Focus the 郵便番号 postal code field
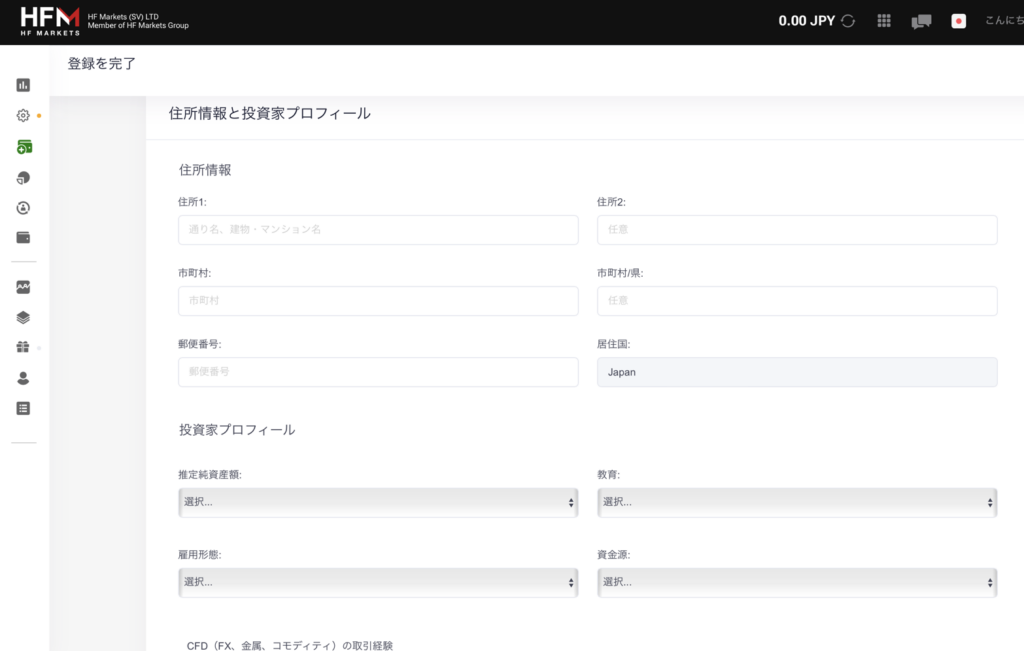 coord(378,372)
